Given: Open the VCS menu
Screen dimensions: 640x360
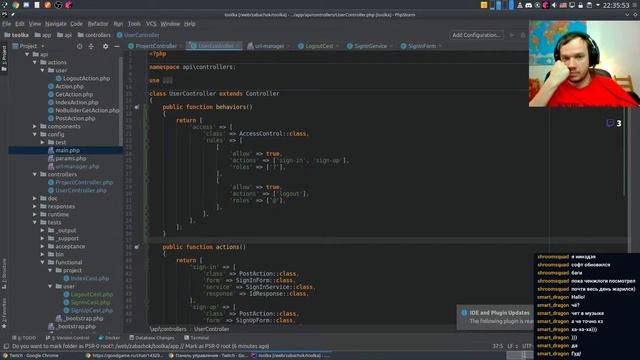Looking at the screenshot, I should (x=151, y=24).
